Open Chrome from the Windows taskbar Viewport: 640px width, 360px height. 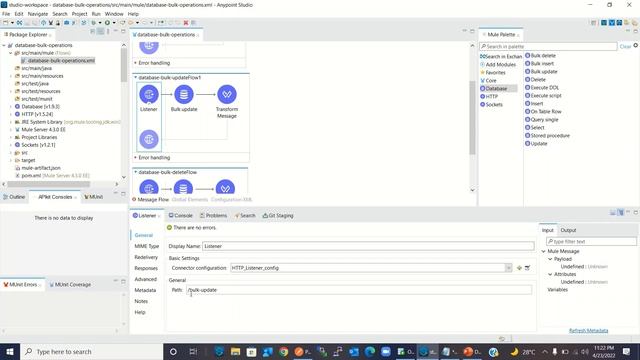coord(284,351)
